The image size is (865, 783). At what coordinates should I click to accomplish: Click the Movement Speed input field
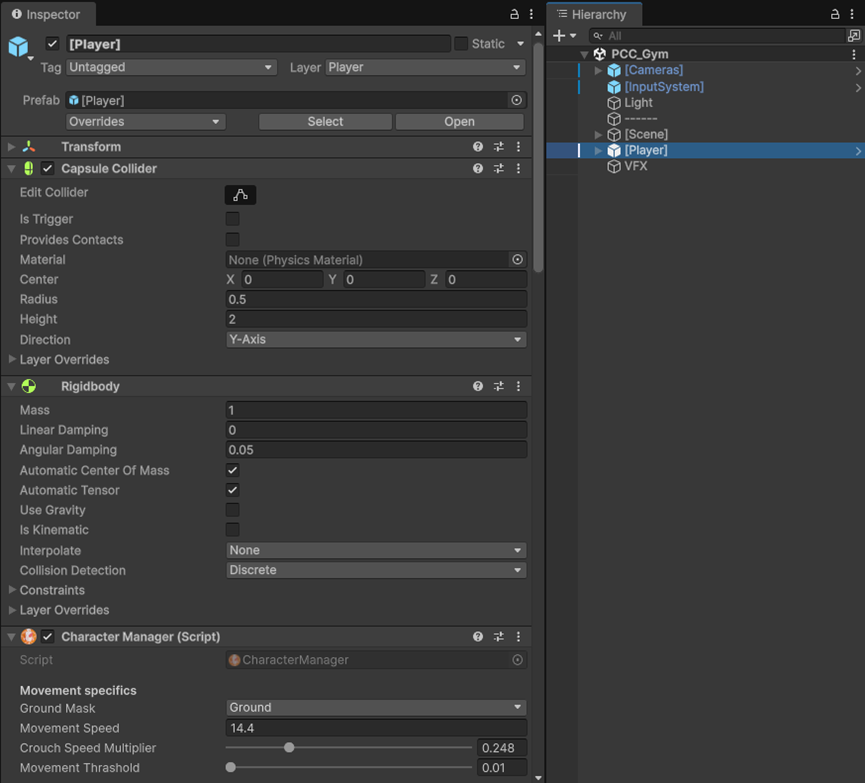point(376,728)
